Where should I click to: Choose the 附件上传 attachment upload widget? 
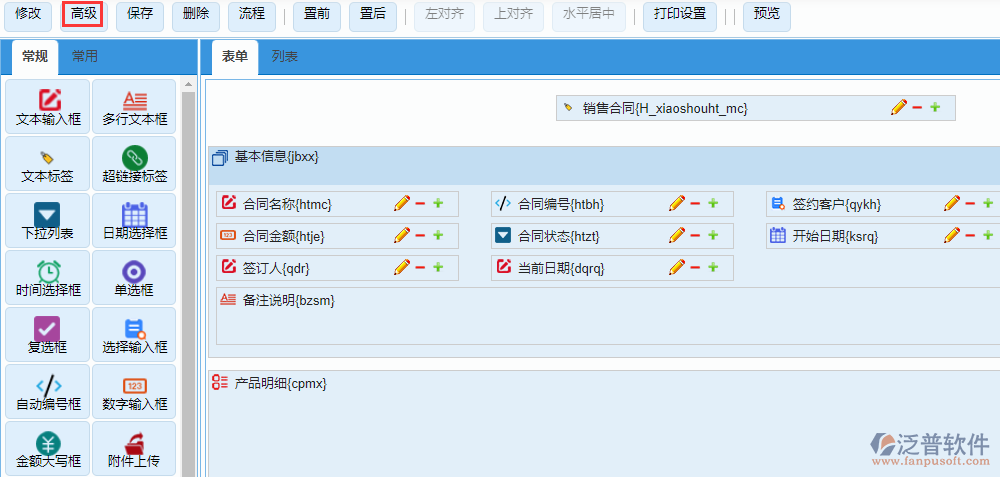tap(134, 450)
